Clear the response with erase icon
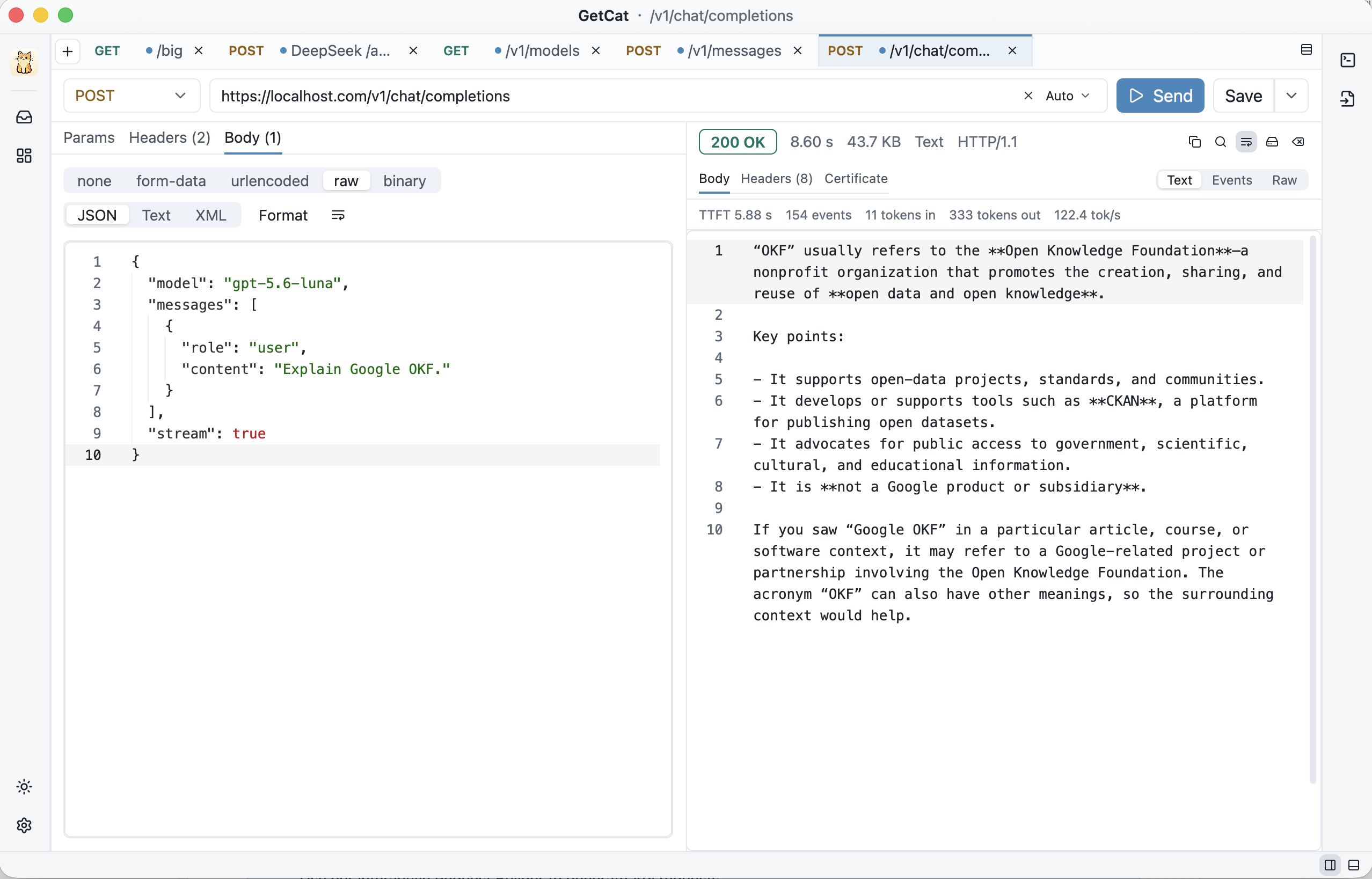This screenshot has height=879, width=1372. [1298, 142]
